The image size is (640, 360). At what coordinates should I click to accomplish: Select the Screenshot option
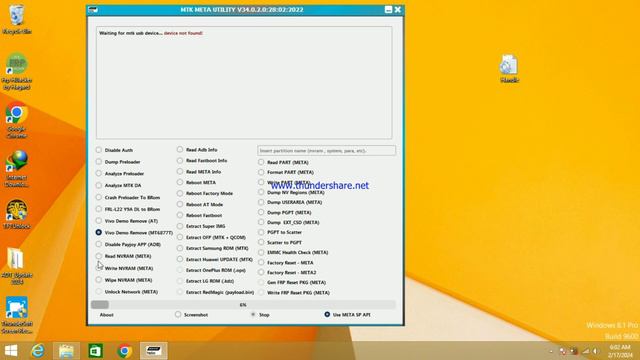pyautogui.click(x=192, y=315)
